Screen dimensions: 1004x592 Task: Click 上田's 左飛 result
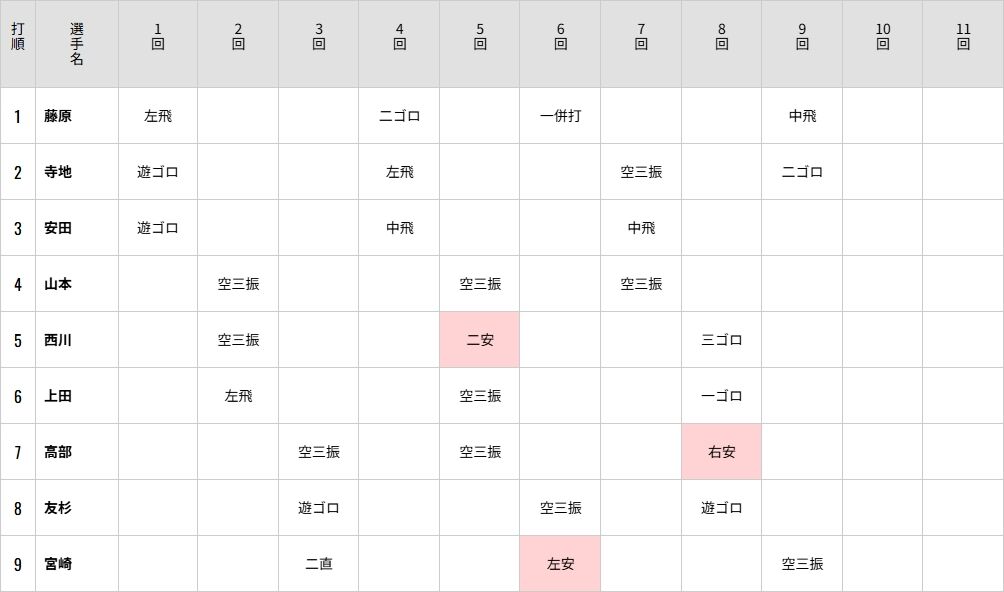coord(238,396)
